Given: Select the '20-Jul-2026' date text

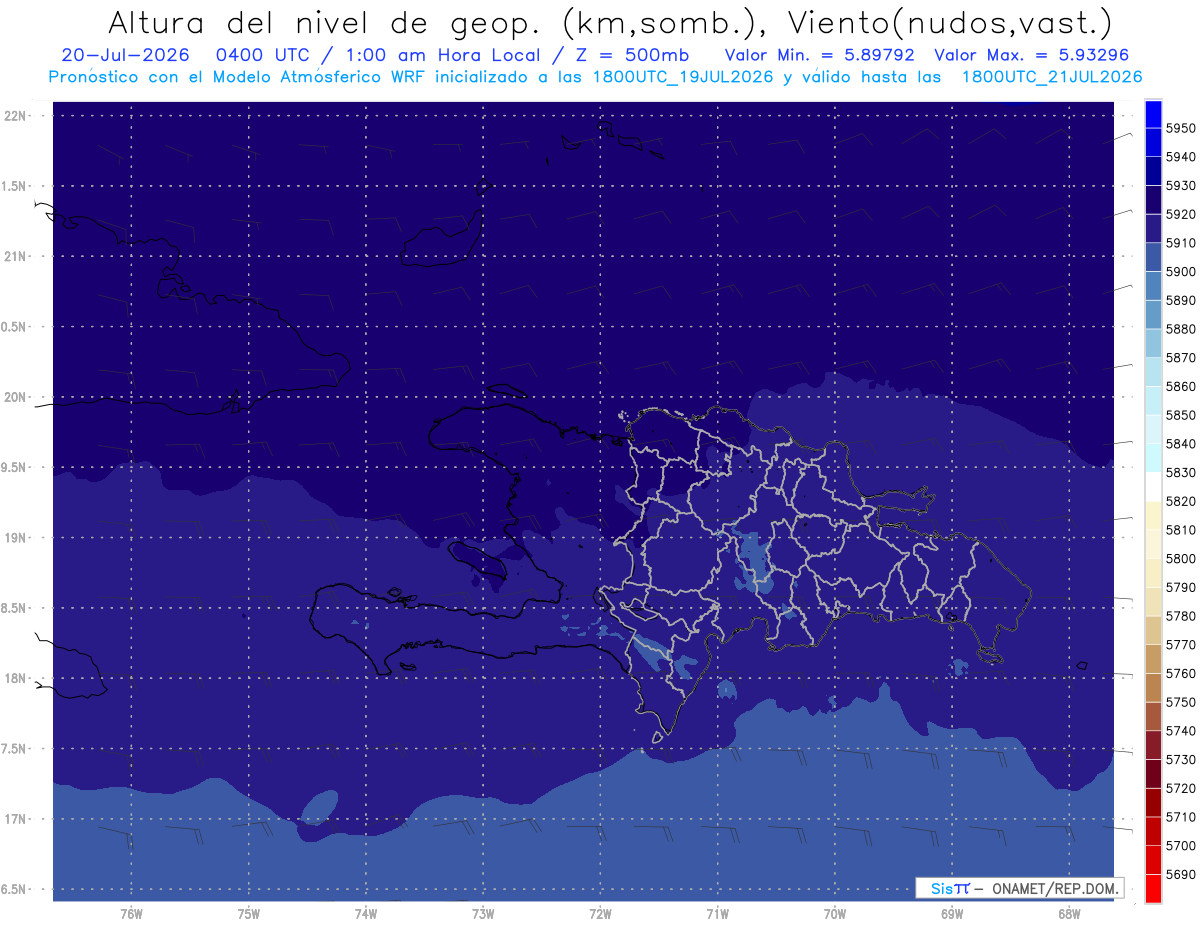Looking at the screenshot, I should tap(125, 55).
